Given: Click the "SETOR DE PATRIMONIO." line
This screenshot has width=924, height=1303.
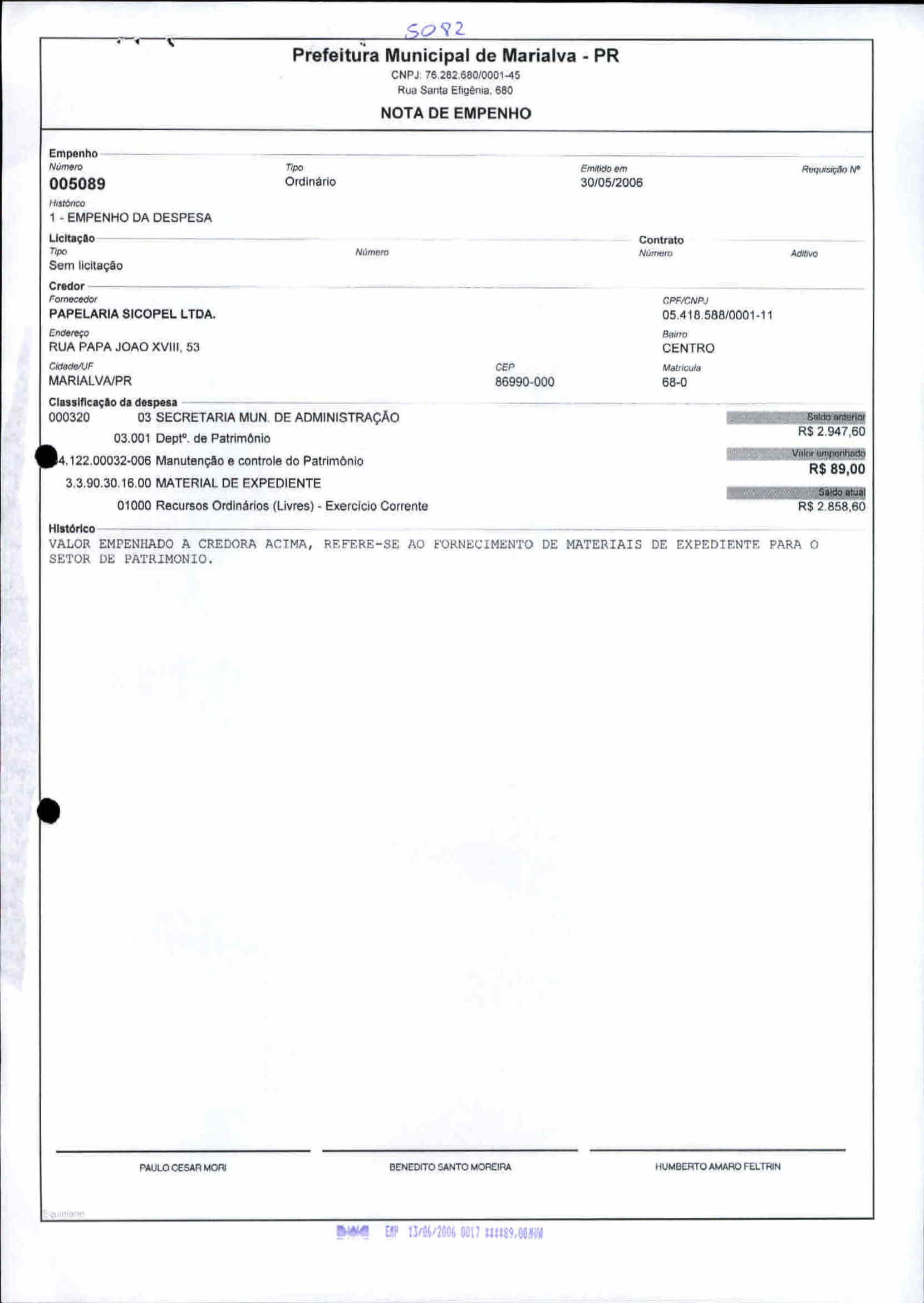Looking at the screenshot, I should pos(131,560).
